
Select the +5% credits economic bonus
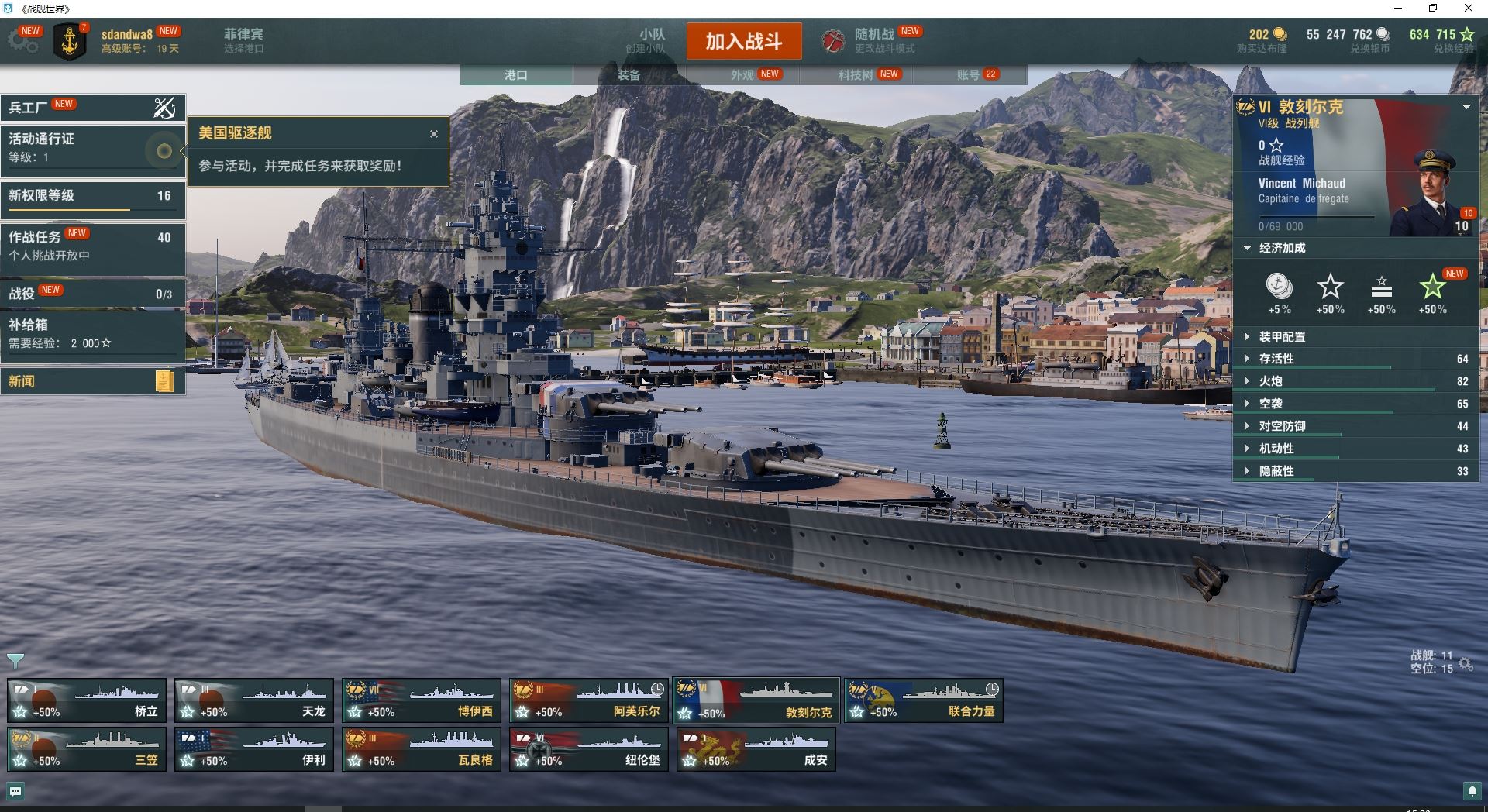coord(1279,293)
